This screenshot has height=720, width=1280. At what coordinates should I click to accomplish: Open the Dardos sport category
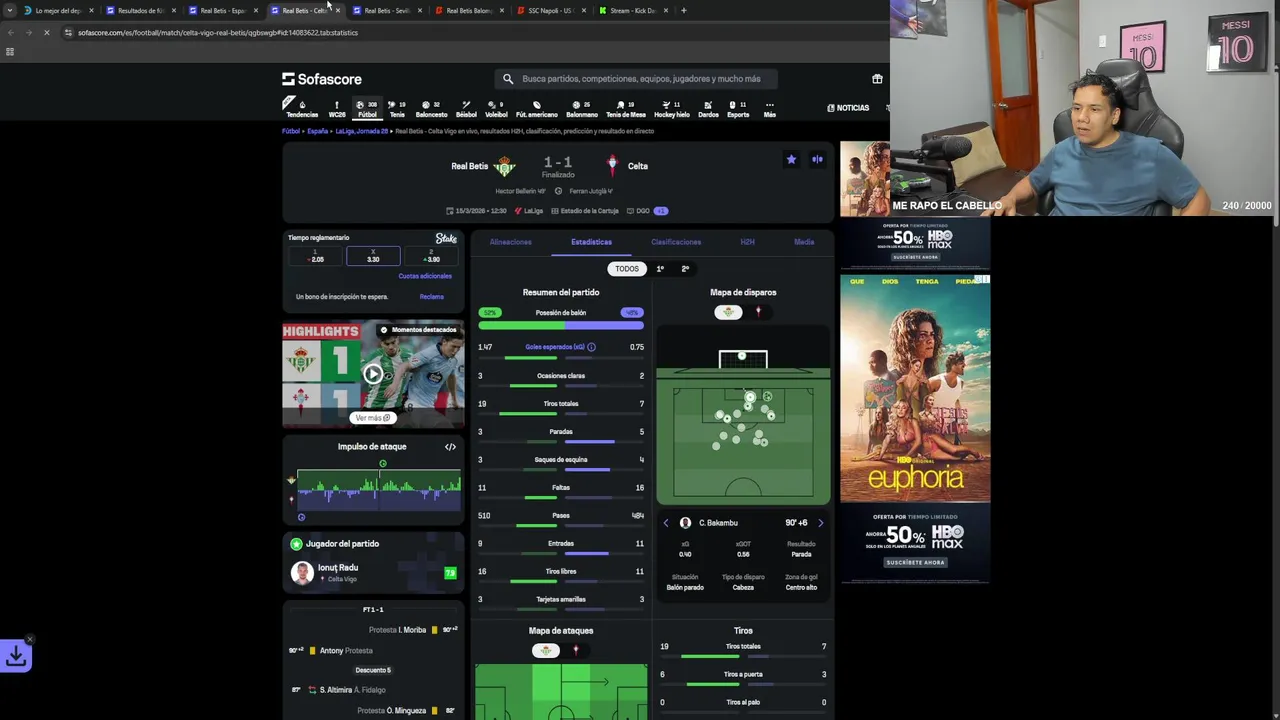[708, 109]
